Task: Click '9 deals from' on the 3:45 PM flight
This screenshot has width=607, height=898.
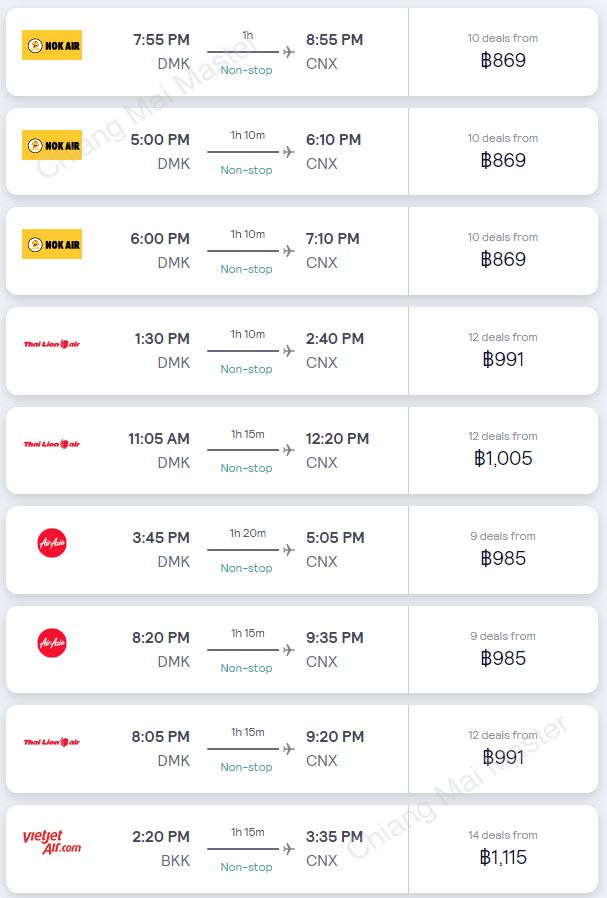Action: (x=503, y=536)
